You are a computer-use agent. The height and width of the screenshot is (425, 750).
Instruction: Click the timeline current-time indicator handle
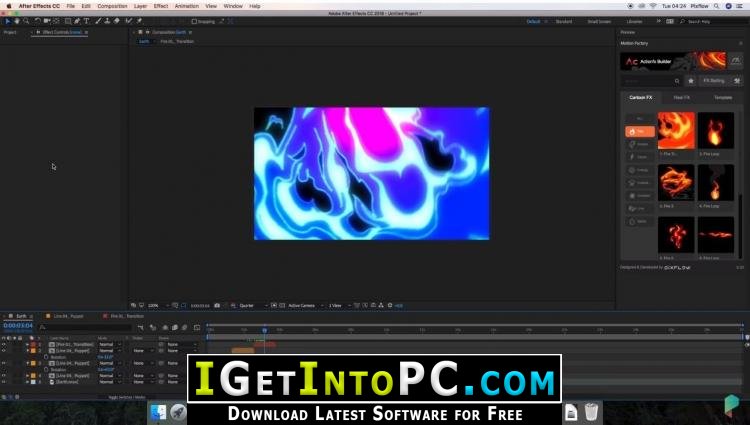[x=265, y=329]
